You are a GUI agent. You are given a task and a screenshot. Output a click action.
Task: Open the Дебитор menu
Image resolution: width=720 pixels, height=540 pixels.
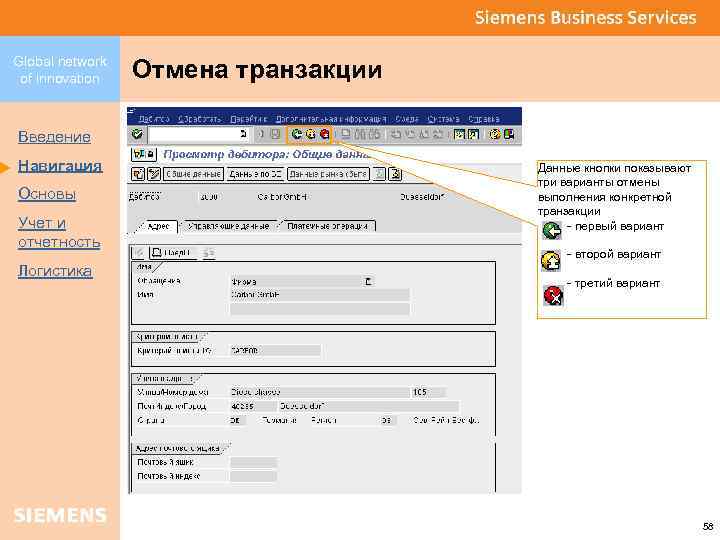click(x=154, y=119)
